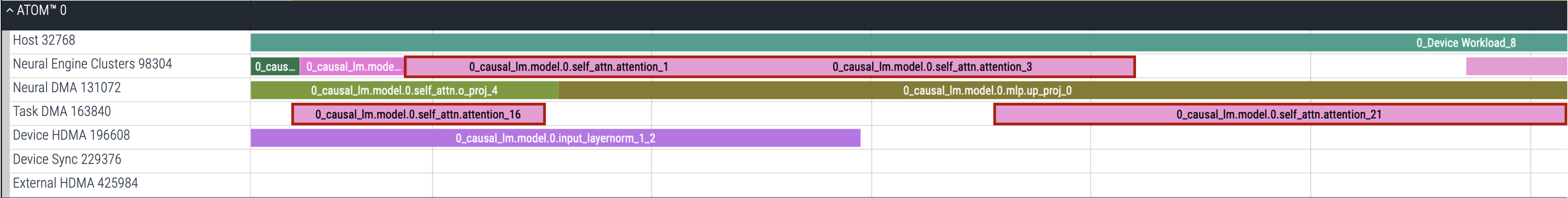Select the Host 32768 track label
This screenshot has height=198, width=1568.
coord(44,40)
